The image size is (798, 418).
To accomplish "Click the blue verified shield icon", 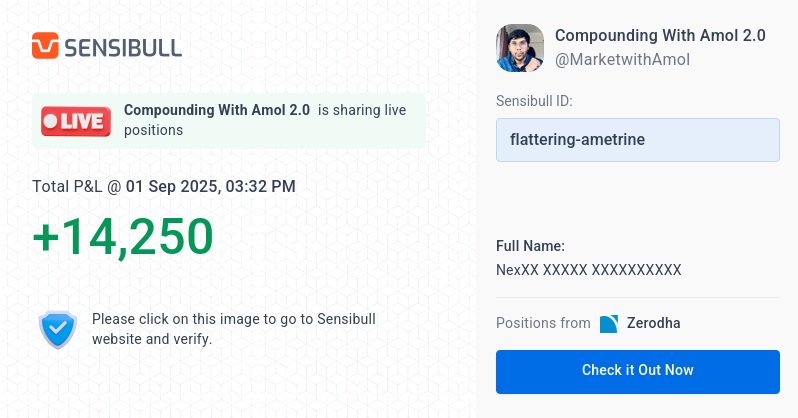I will tap(58, 329).
